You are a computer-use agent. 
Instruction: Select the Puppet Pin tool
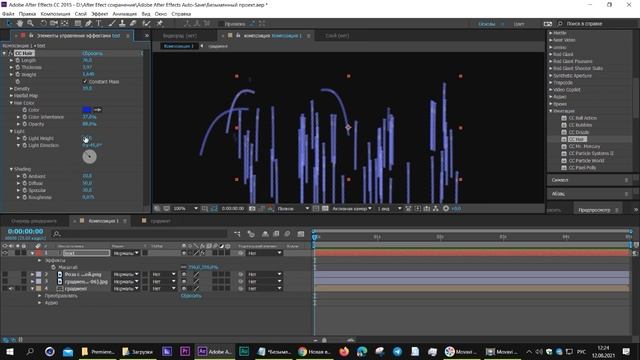[160, 24]
